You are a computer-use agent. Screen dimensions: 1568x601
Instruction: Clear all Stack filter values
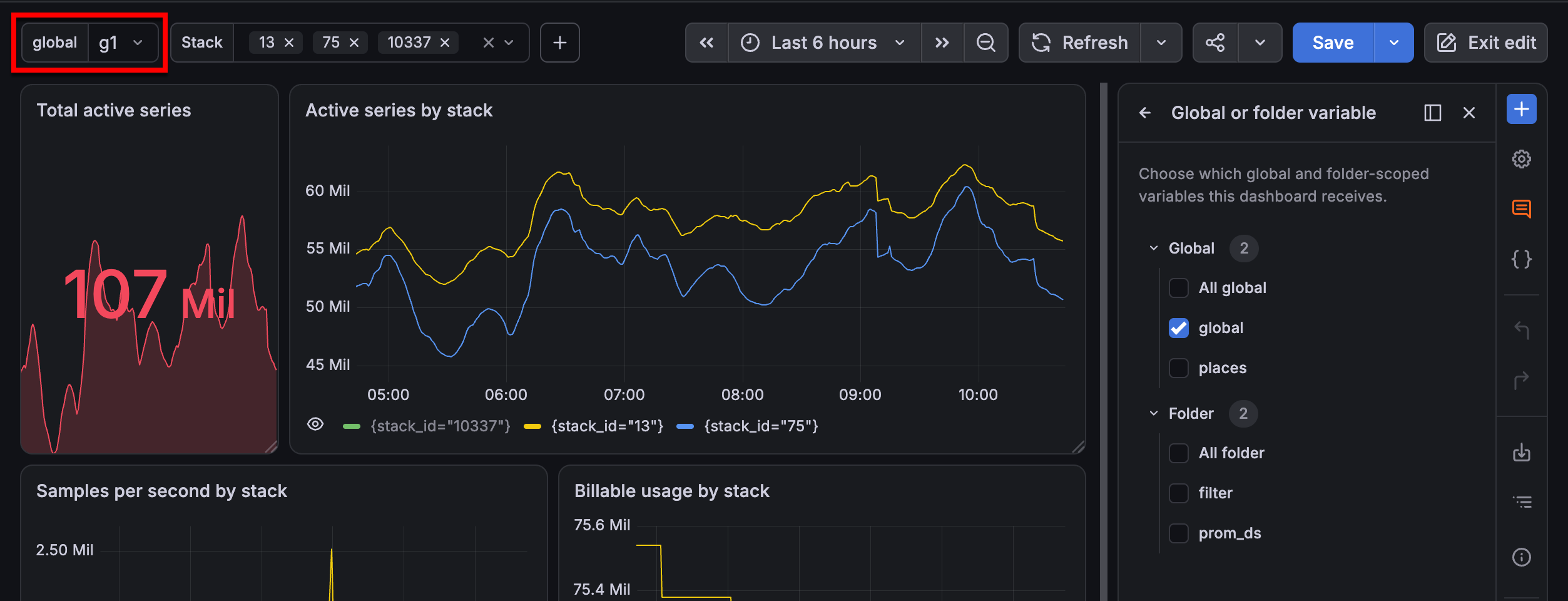489,43
